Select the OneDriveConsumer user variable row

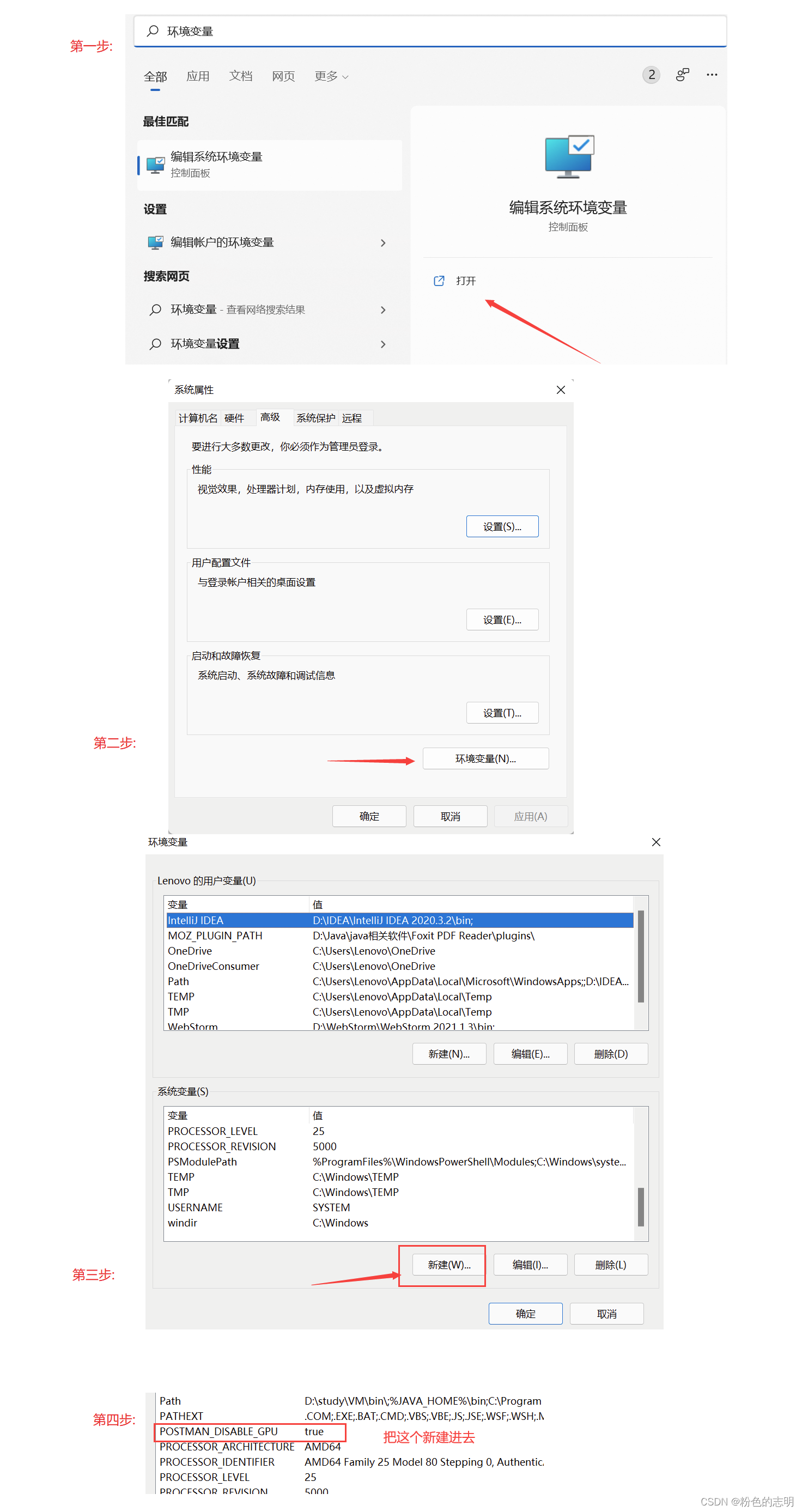point(399,966)
